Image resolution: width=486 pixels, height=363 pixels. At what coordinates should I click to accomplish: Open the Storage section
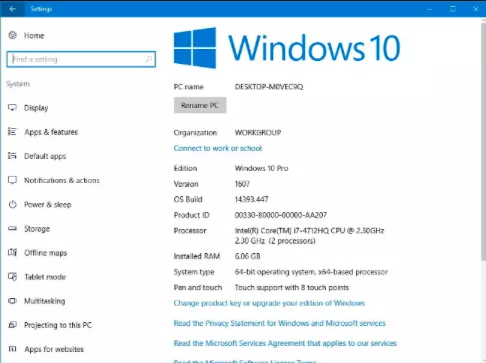(x=37, y=229)
